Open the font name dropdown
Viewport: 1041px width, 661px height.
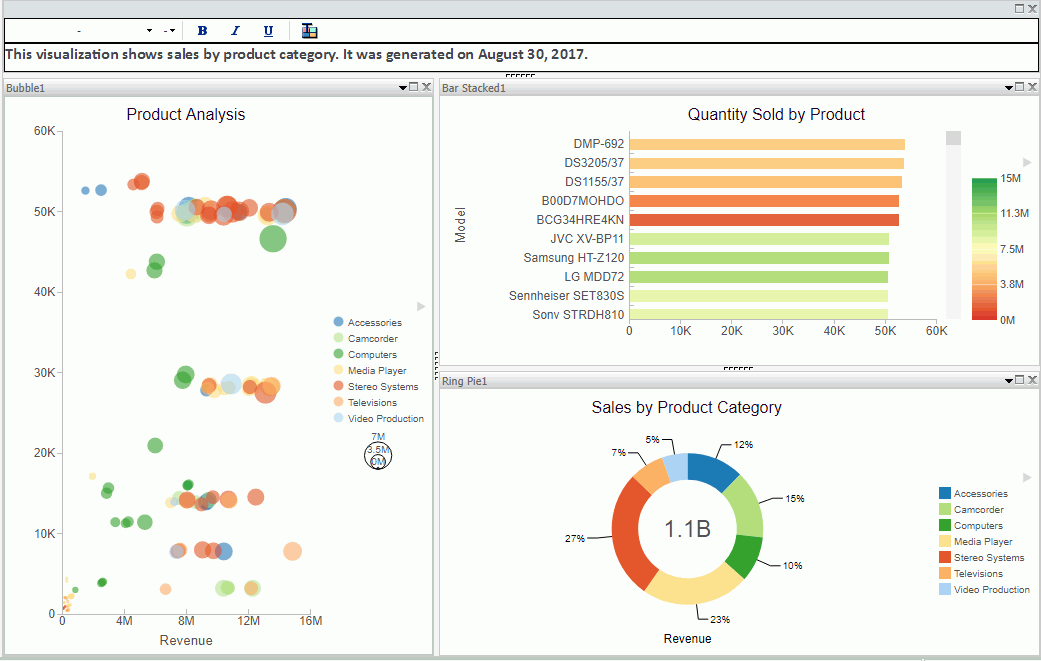point(149,31)
